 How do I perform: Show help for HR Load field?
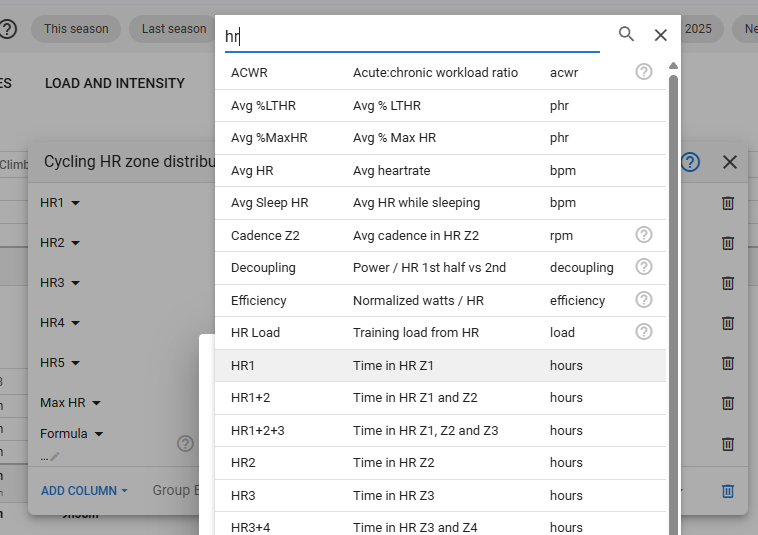644,332
